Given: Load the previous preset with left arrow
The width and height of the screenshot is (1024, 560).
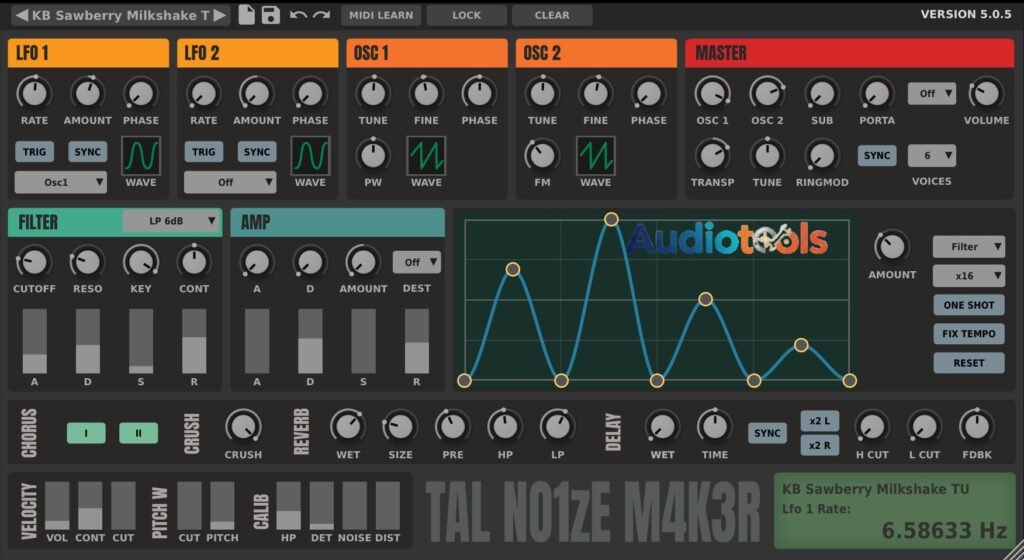Looking at the screenshot, I should (22, 15).
